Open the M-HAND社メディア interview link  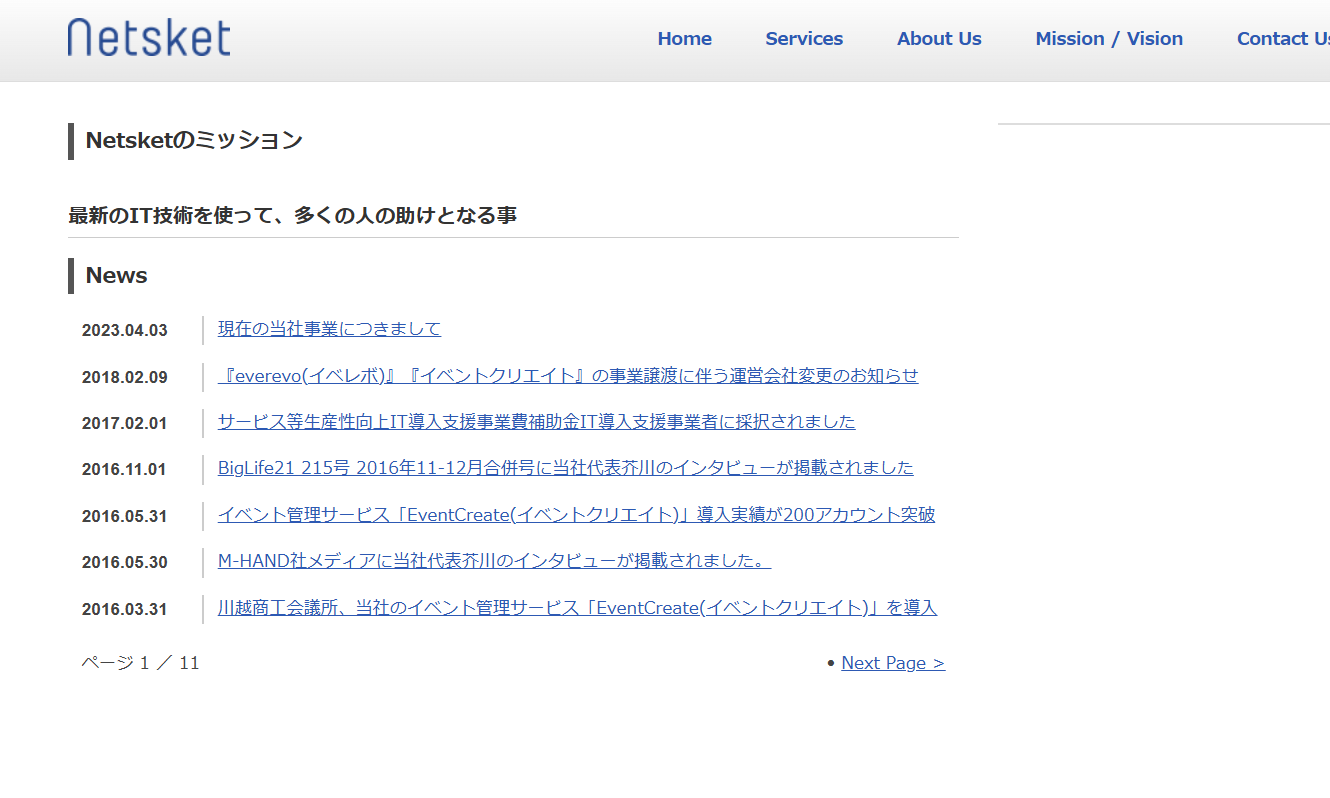click(494, 561)
